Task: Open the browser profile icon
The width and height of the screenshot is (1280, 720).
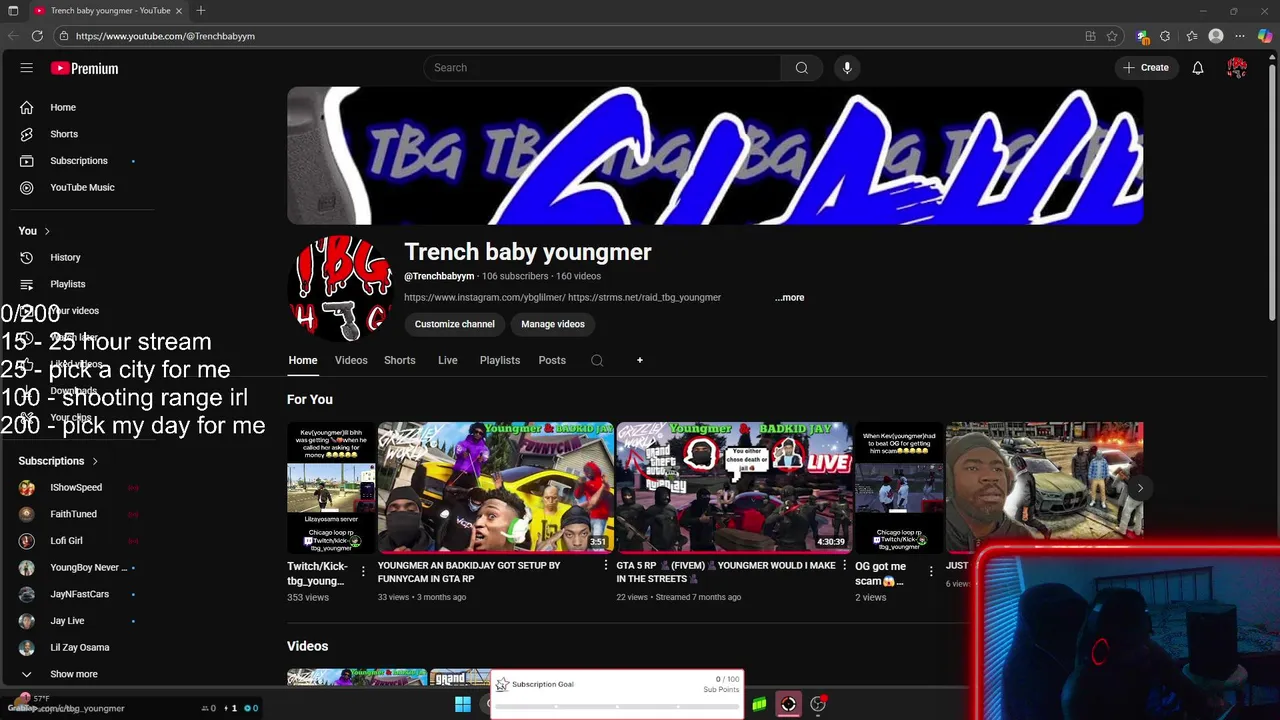Action: [1216, 36]
